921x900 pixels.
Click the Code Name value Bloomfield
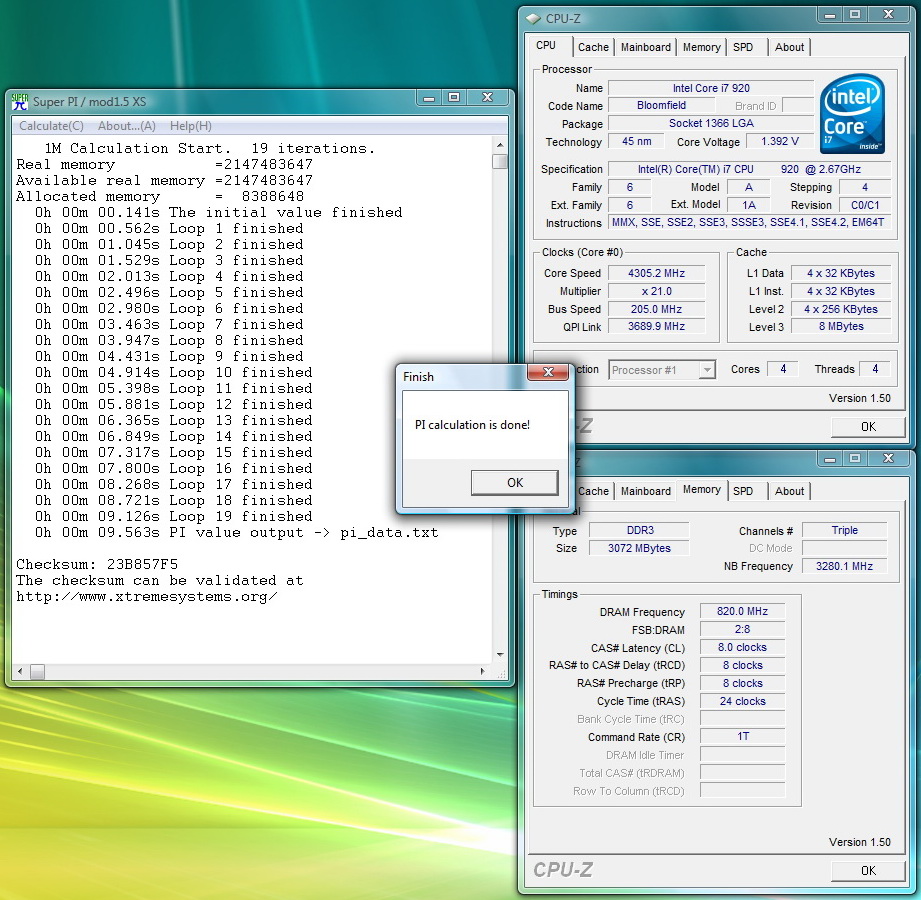[661, 106]
